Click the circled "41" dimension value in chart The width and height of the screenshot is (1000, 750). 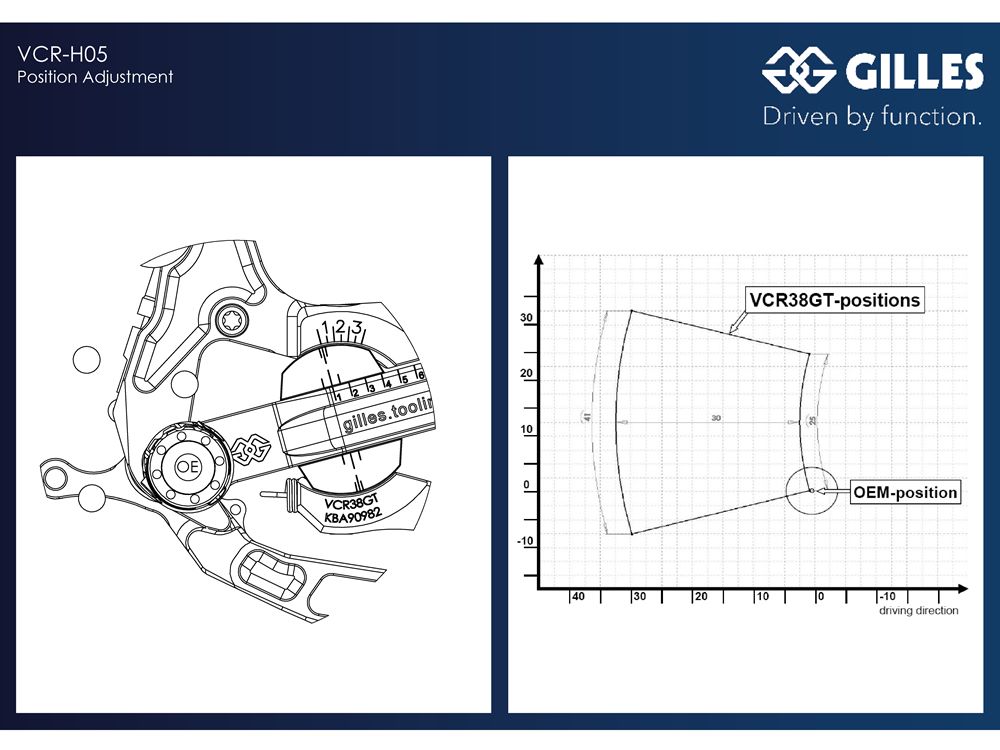pyautogui.click(x=587, y=417)
